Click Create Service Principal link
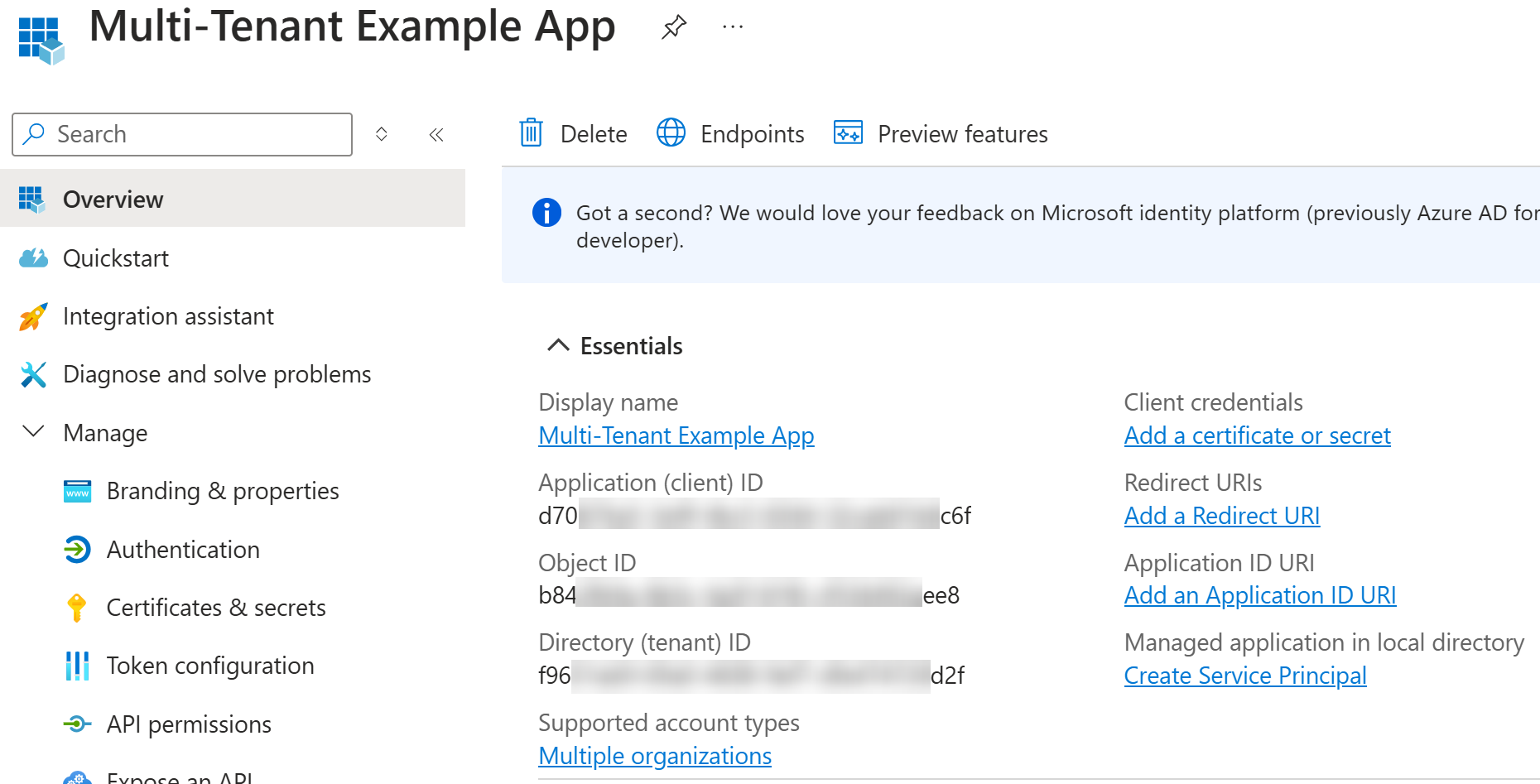Screen dimensions: 1540x784 (x=1244, y=676)
